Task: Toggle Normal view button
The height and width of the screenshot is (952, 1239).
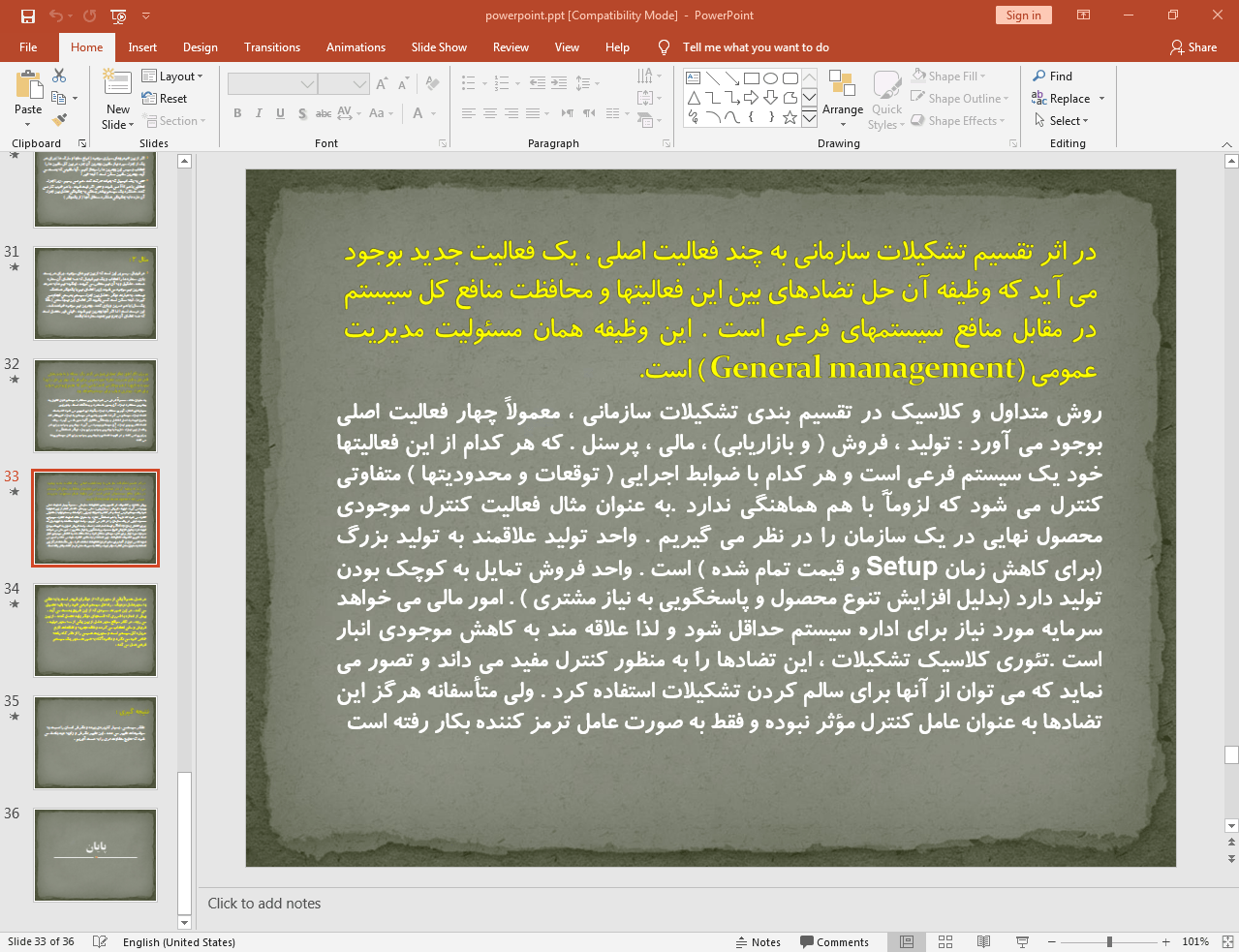Action: pos(907,941)
